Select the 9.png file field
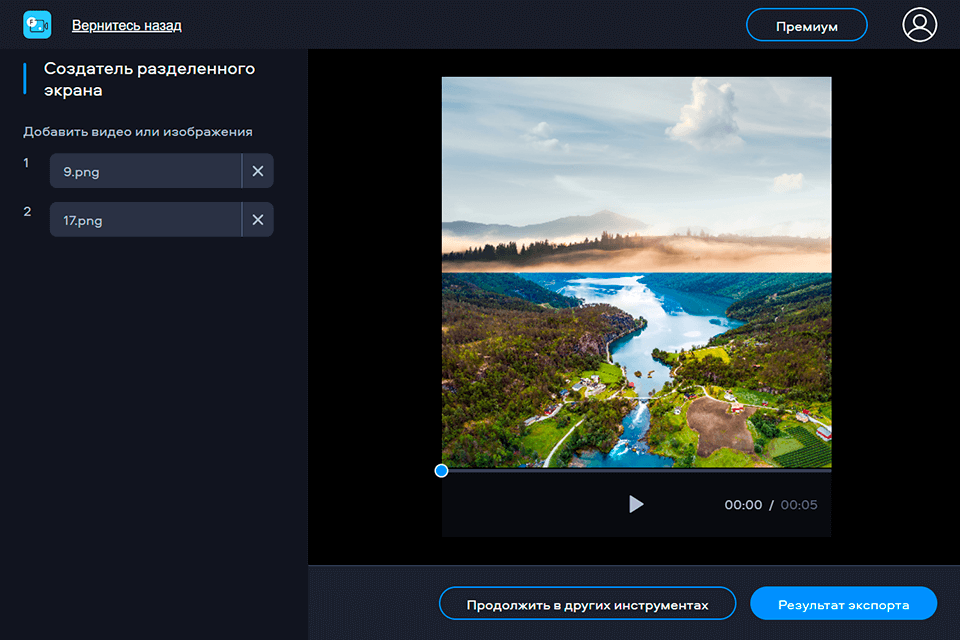This screenshot has width=960, height=640. (x=145, y=171)
